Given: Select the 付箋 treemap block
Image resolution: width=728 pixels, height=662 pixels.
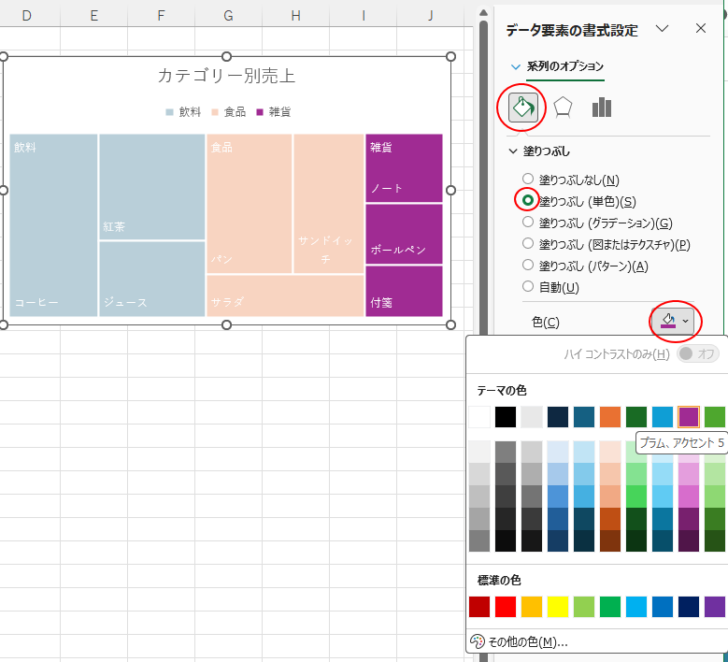Looking at the screenshot, I should 404,291.
